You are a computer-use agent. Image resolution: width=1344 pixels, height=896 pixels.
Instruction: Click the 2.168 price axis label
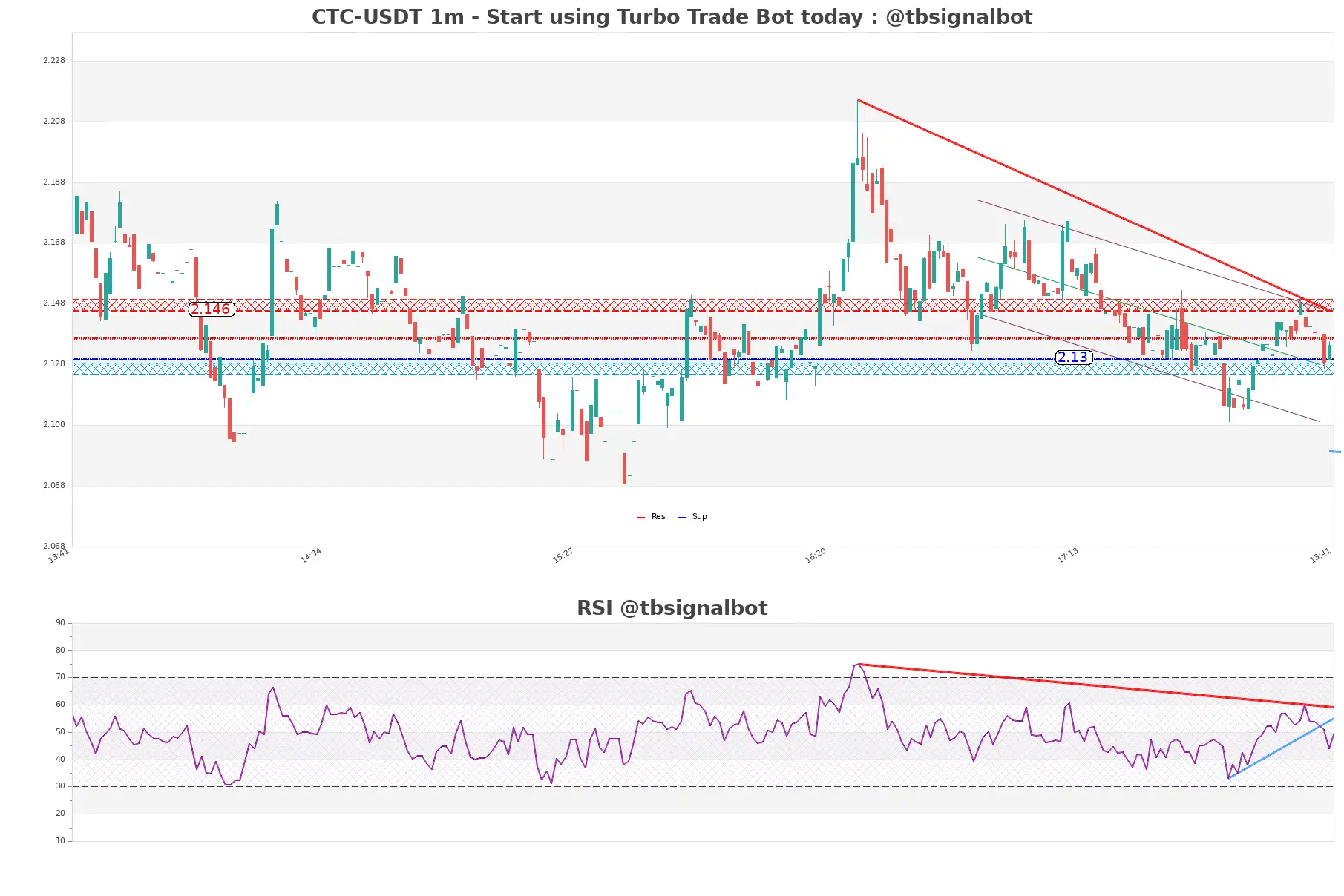(x=54, y=243)
